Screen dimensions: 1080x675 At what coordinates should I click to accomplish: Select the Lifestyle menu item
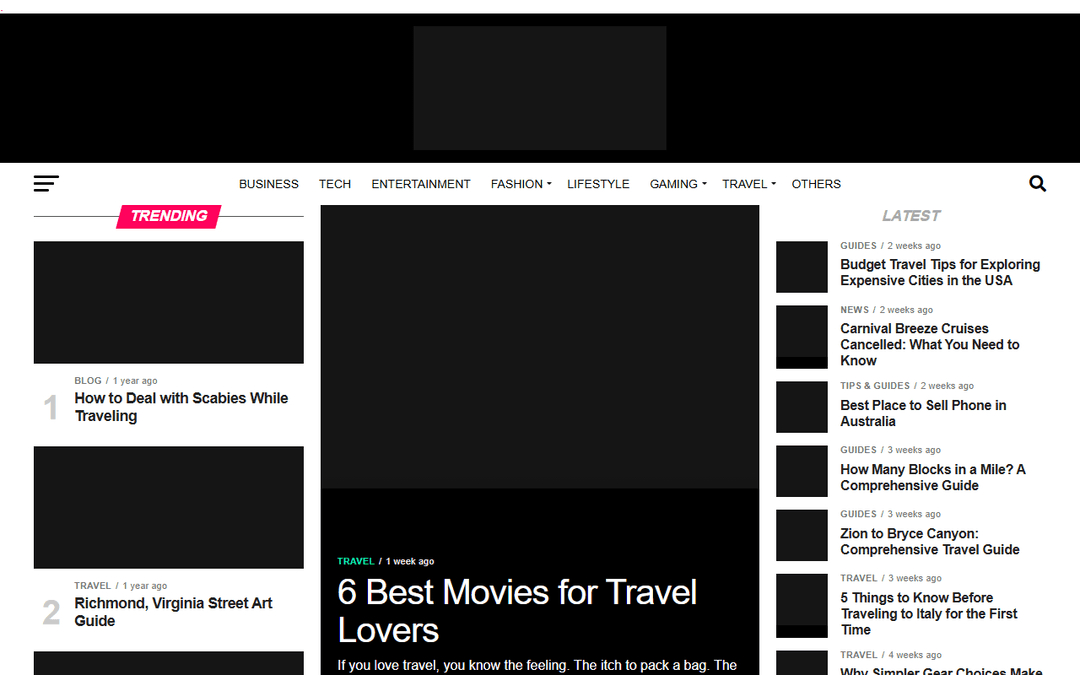coord(598,184)
